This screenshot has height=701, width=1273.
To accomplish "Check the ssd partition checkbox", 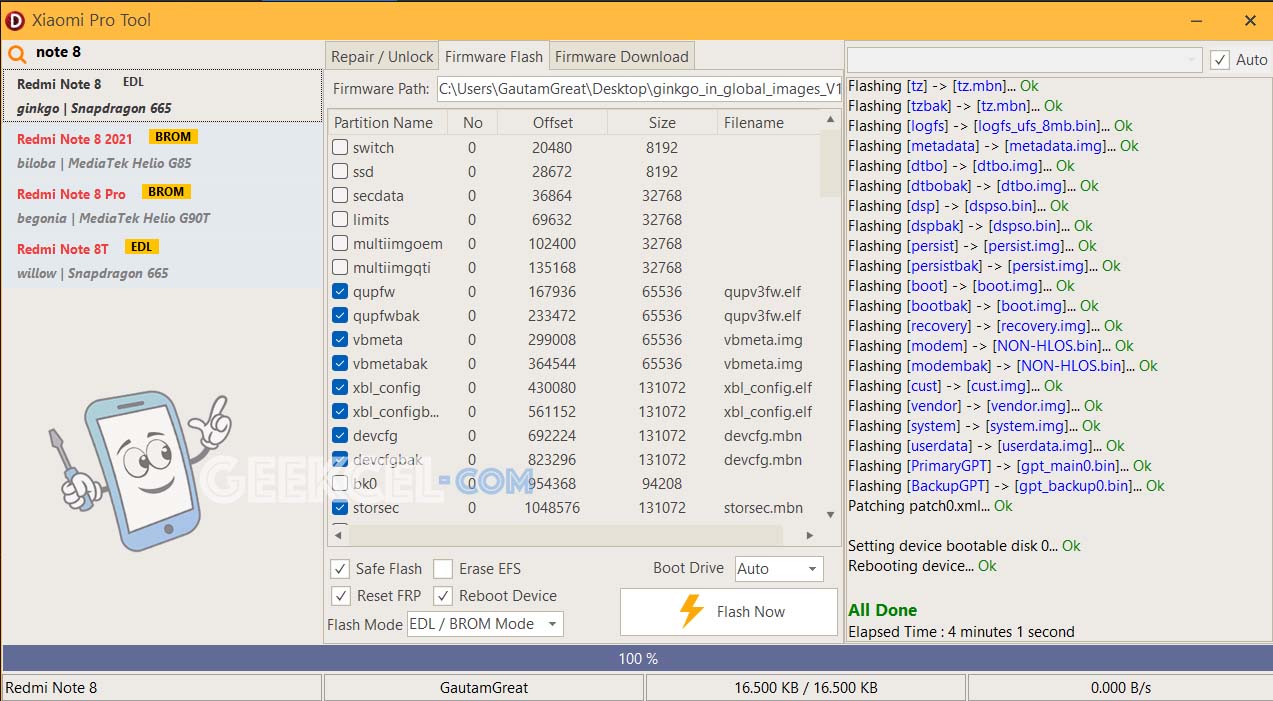I will click(x=340, y=171).
